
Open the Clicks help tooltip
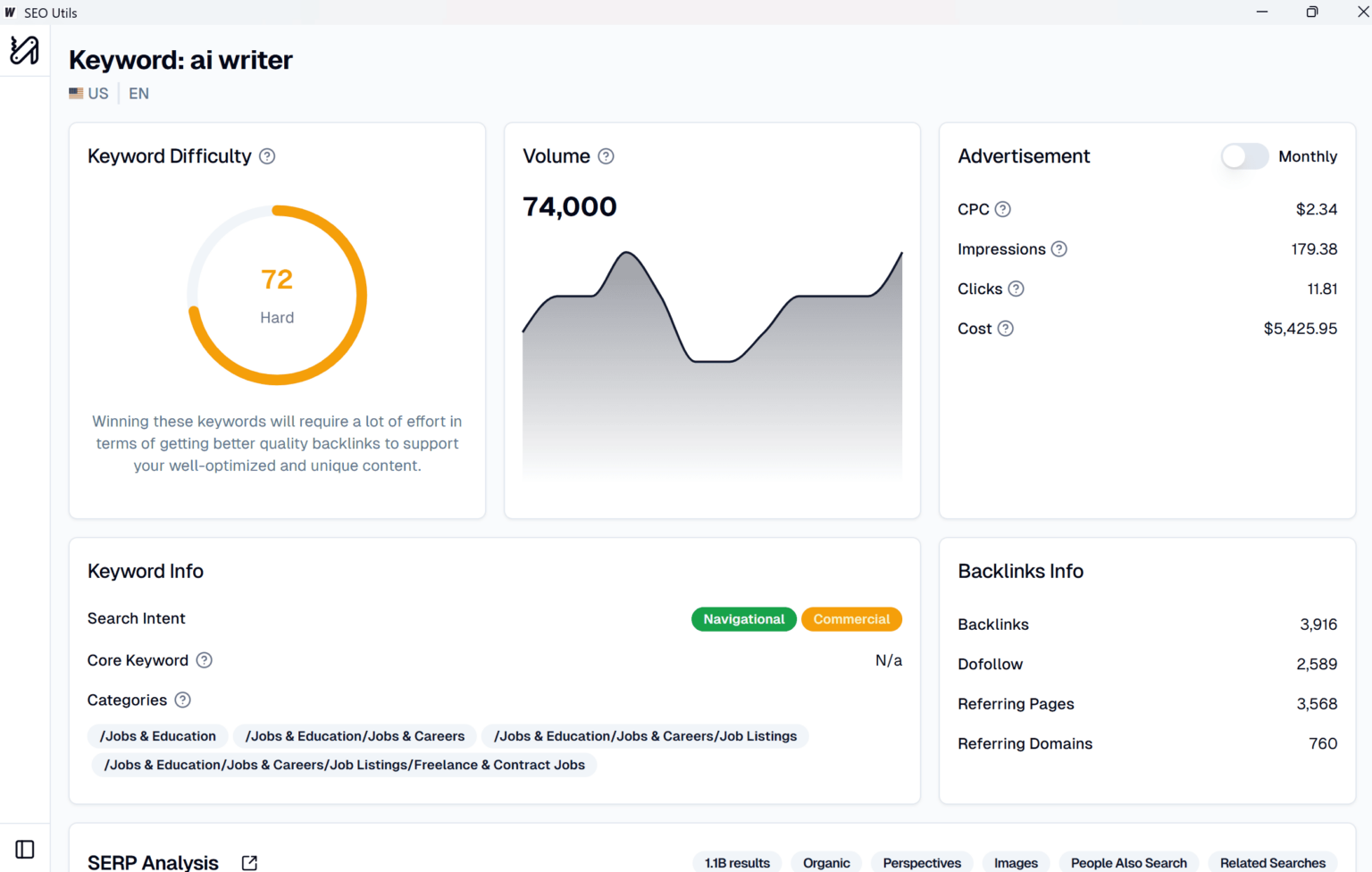click(1016, 289)
